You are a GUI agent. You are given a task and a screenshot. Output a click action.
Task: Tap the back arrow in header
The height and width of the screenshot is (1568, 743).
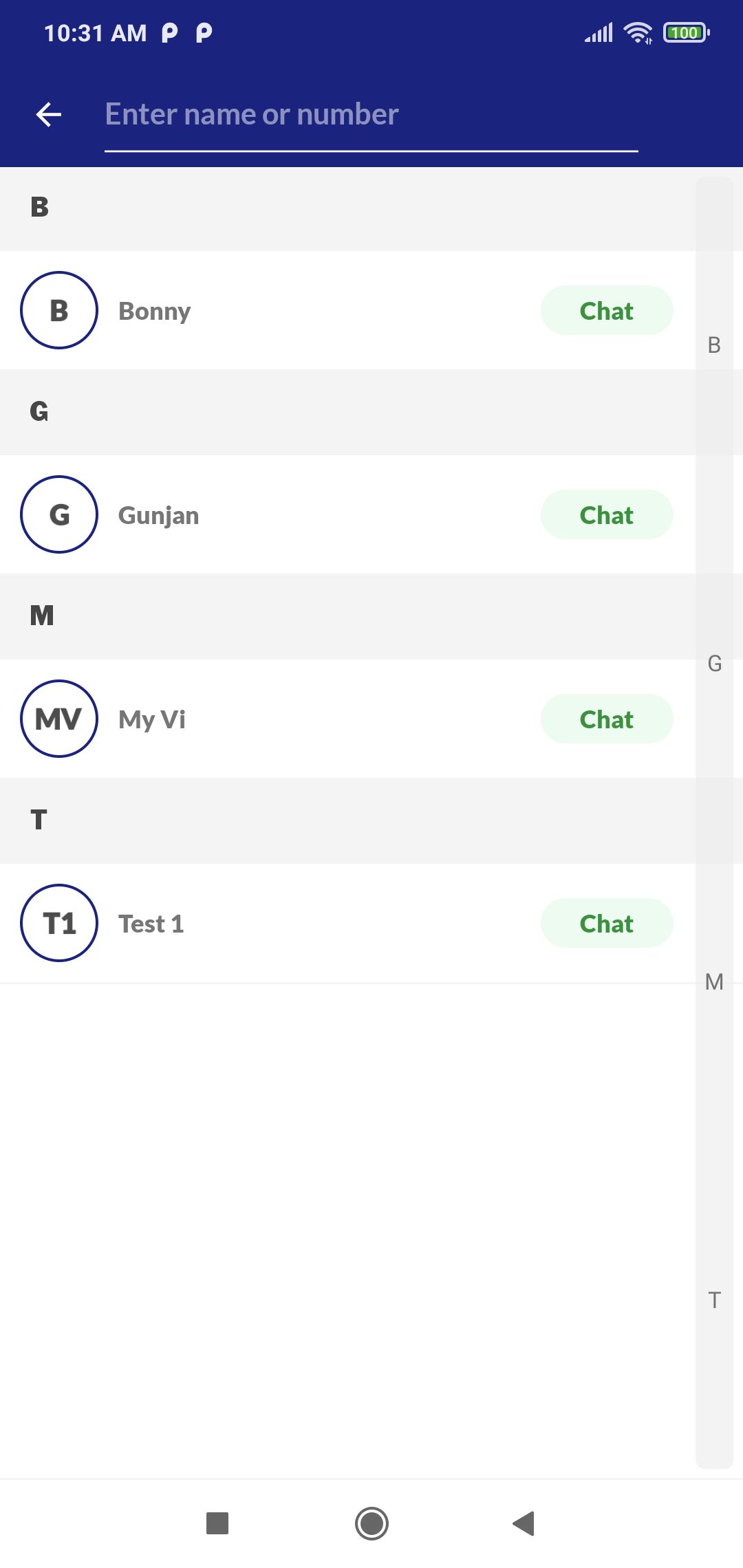click(x=49, y=115)
